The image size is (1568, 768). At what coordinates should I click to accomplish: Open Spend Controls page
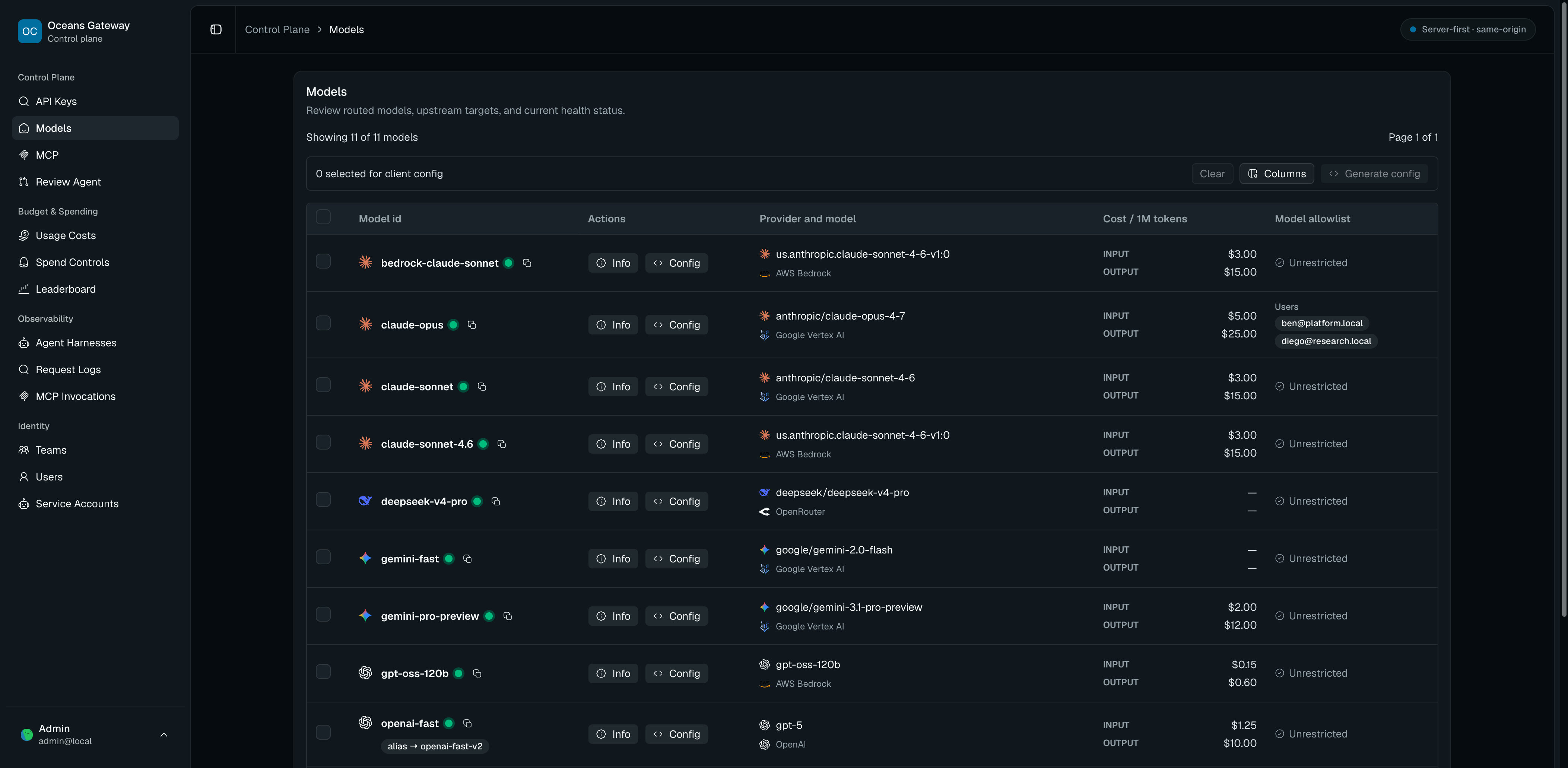(x=95, y=262)
